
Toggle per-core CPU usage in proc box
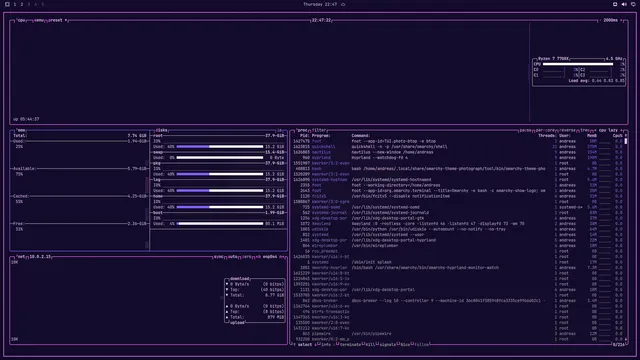click(x=545, y=130)
